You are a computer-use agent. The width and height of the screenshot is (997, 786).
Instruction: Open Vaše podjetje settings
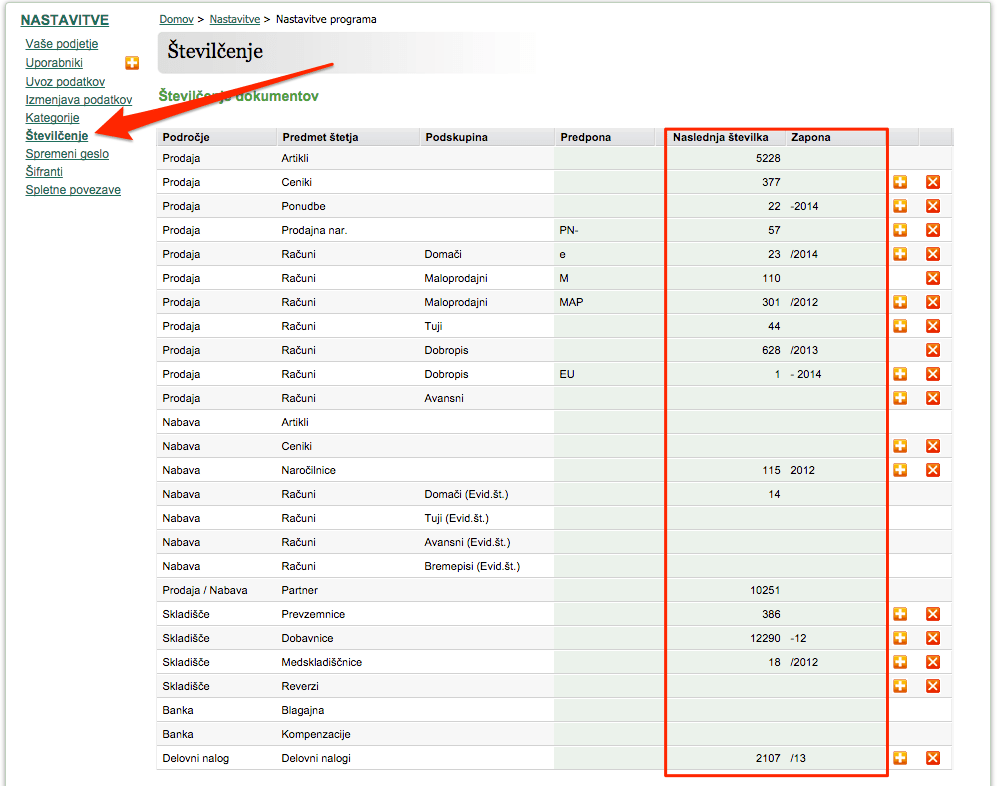(62, 44)
